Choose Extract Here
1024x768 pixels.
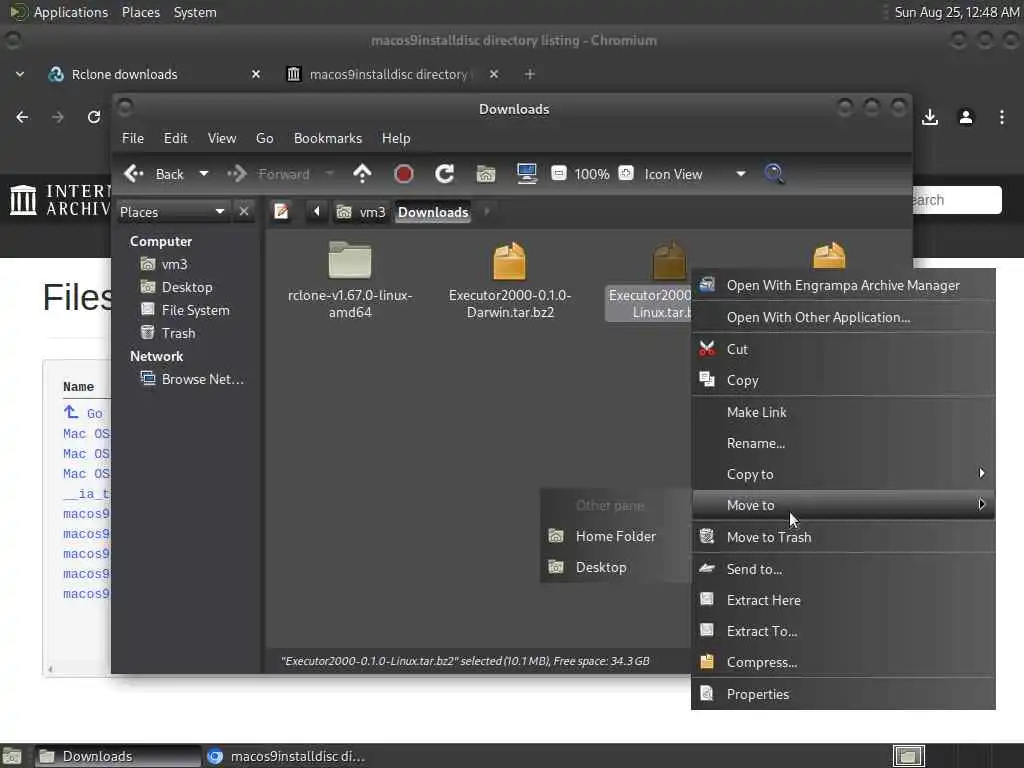click(843, 600)
